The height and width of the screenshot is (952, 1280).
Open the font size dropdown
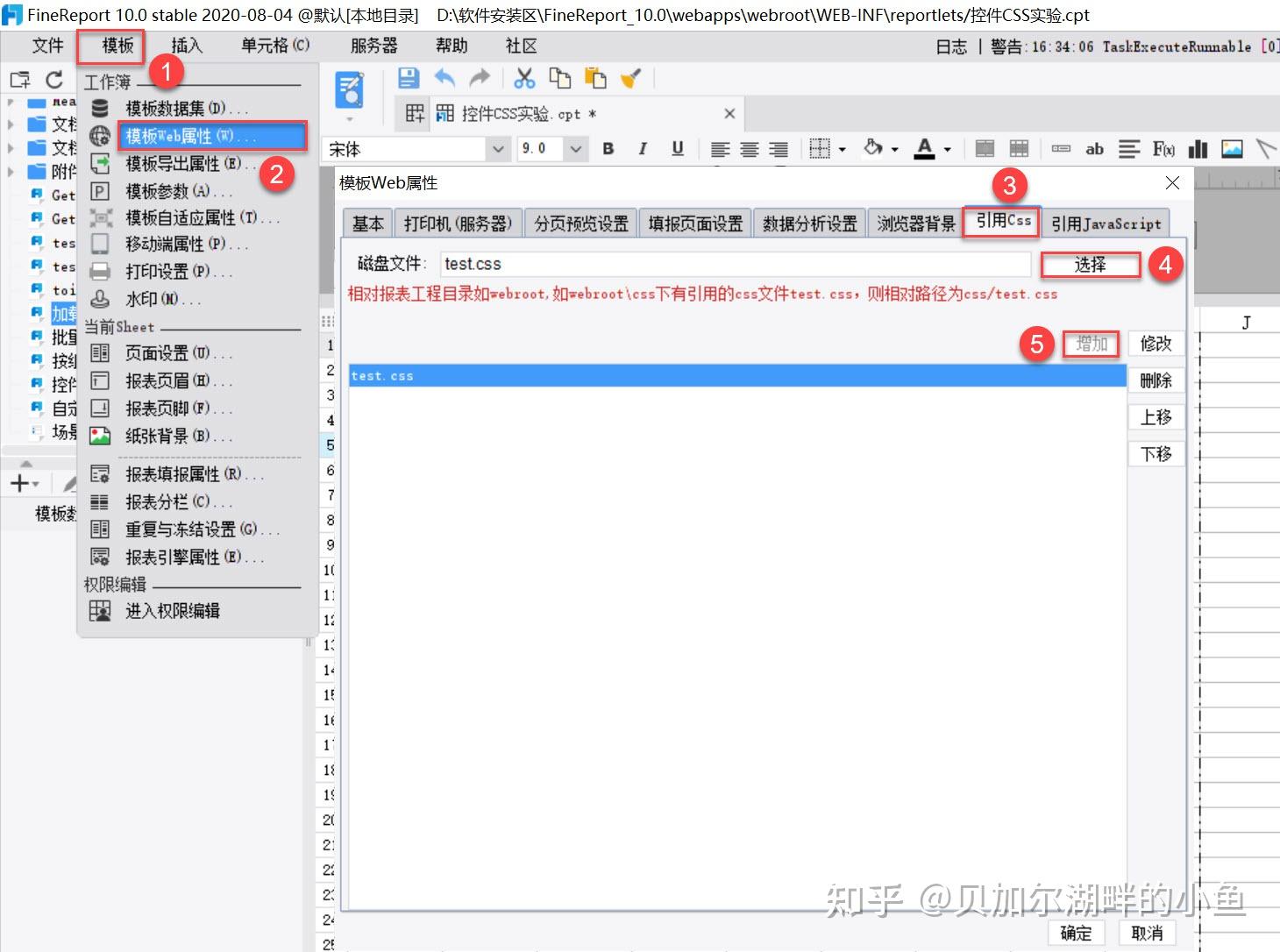576,149
